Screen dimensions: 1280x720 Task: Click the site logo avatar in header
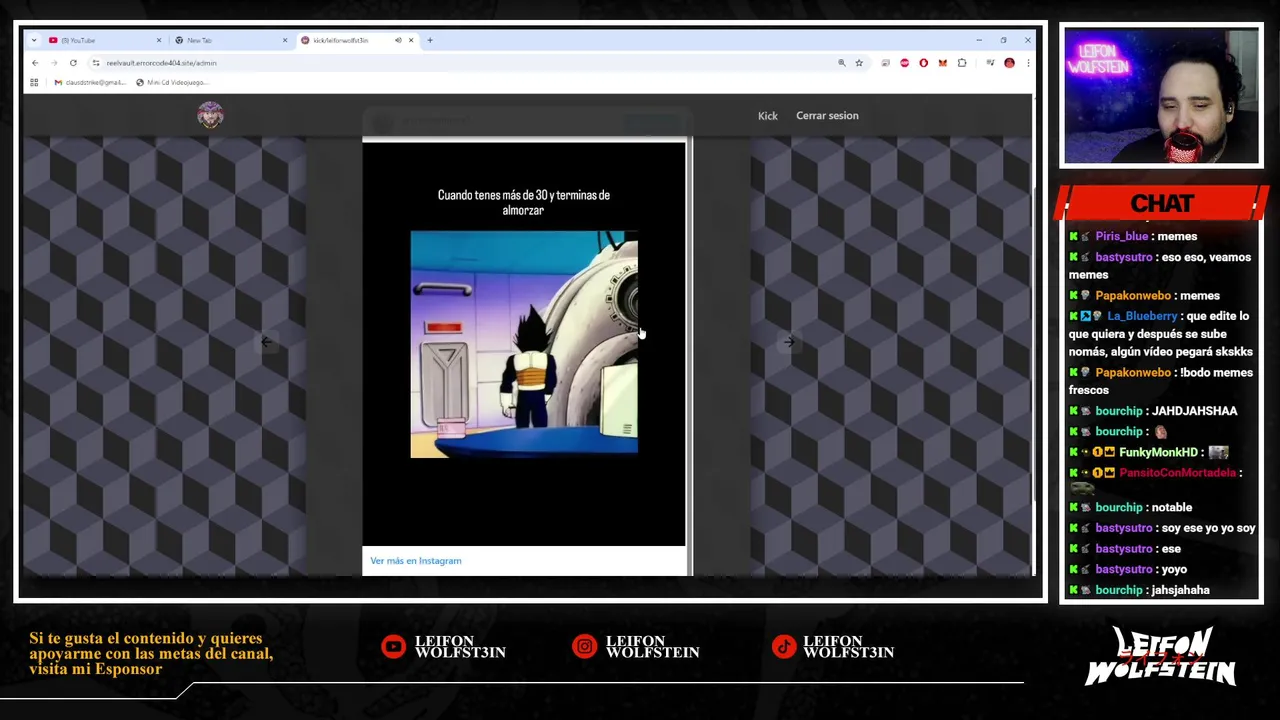(x=210, y=115)
